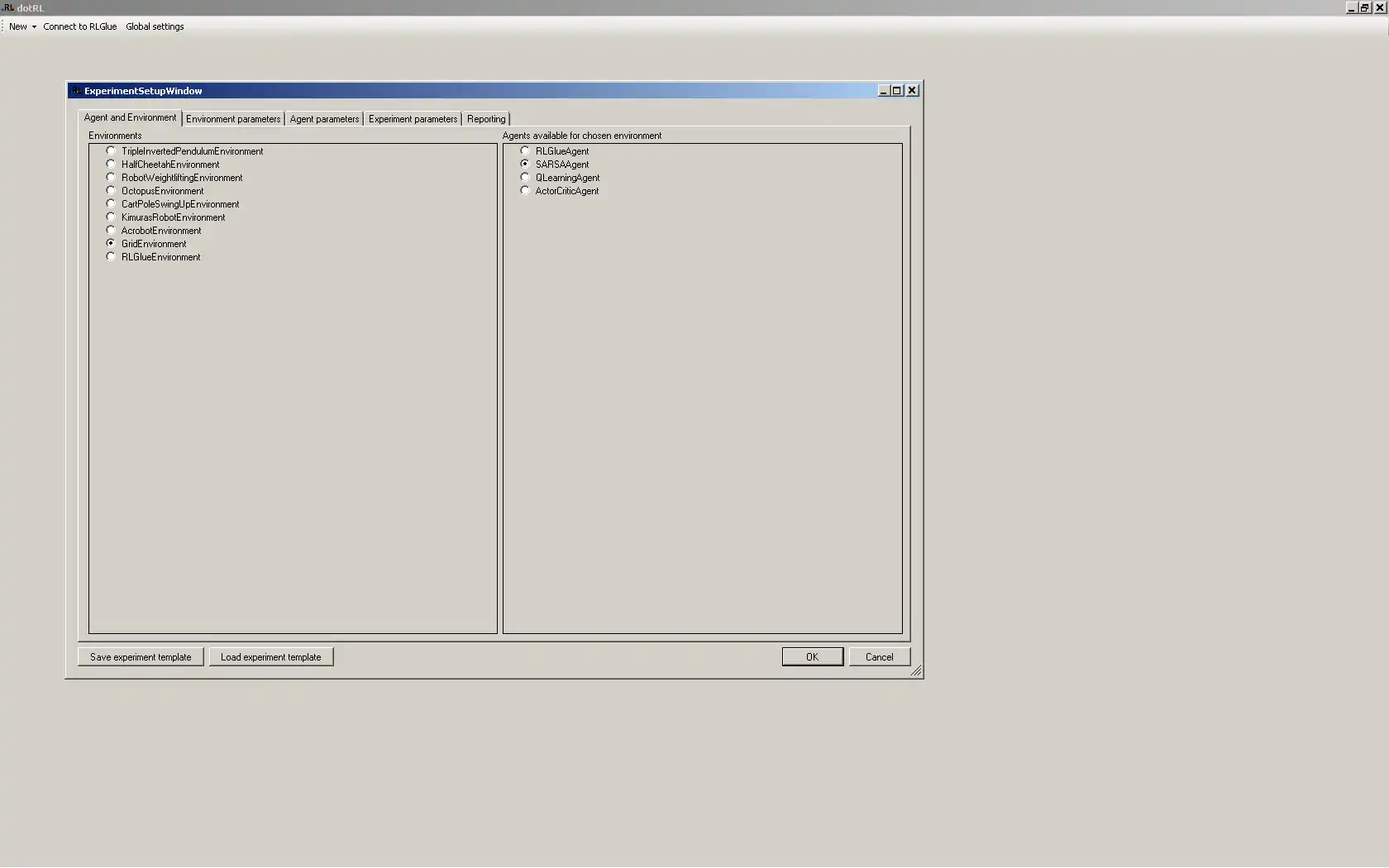Click the toolbar grip handle beside New

[x=3, y=26]
